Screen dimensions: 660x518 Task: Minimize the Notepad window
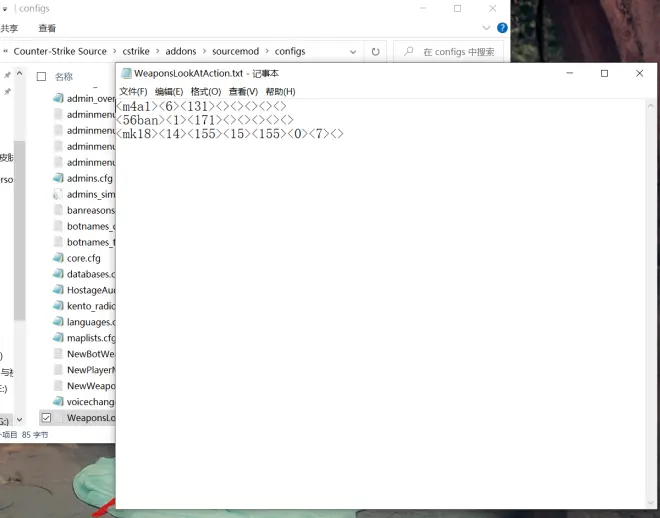click(x=570, y=73)
